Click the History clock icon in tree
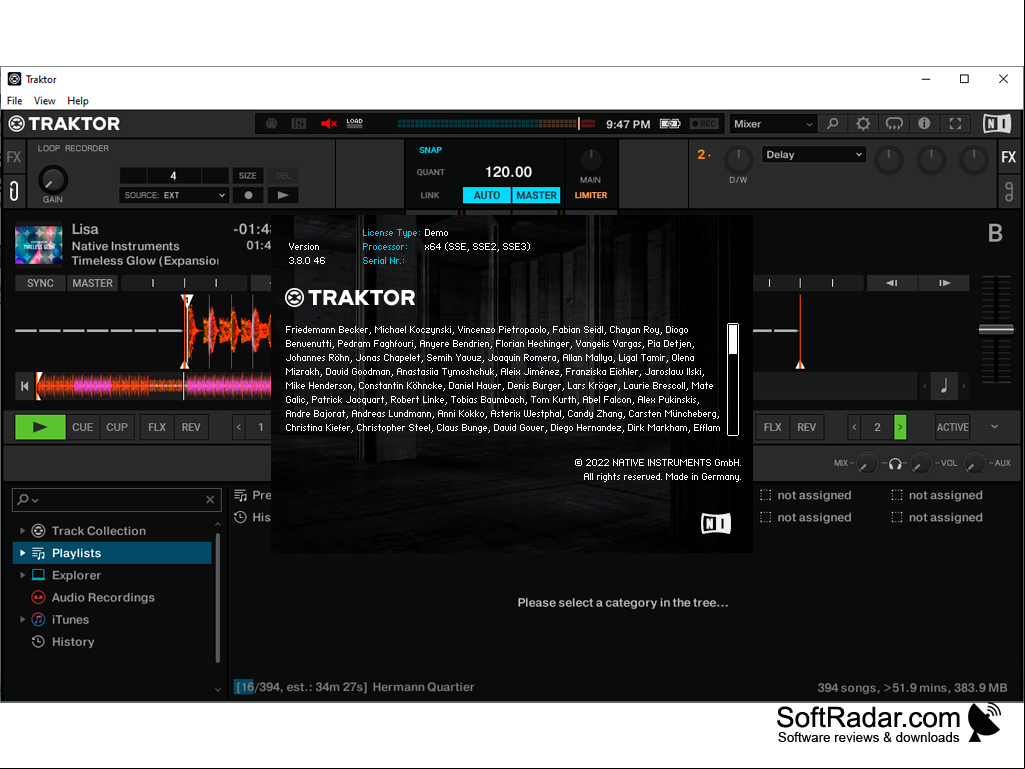The height and width of the screenshot is (769, 1025). (x=39, y=641)
